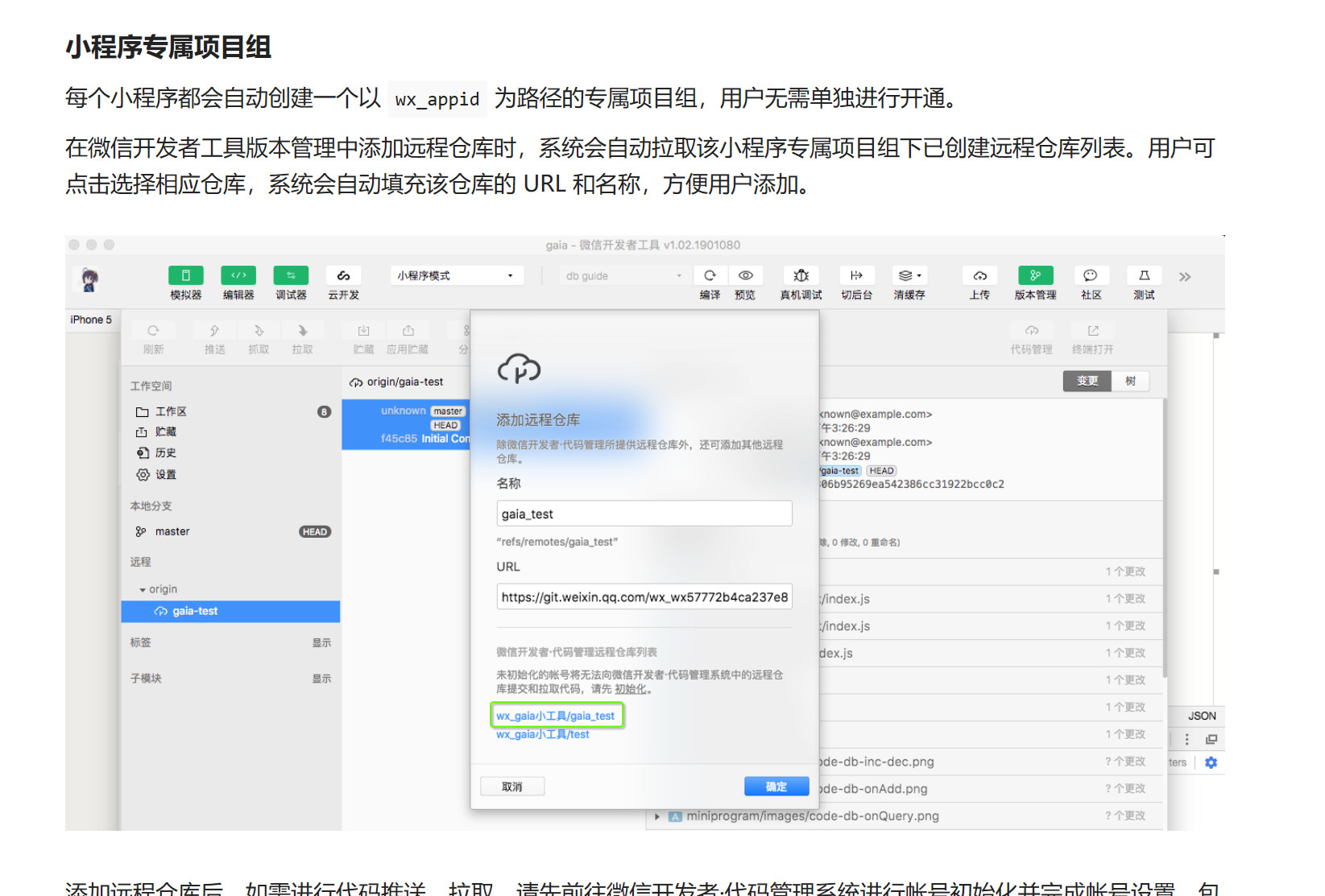Expand miniprogram/images/code-db-onQuery.png row

pyautogui.click(x=658, y=816)
